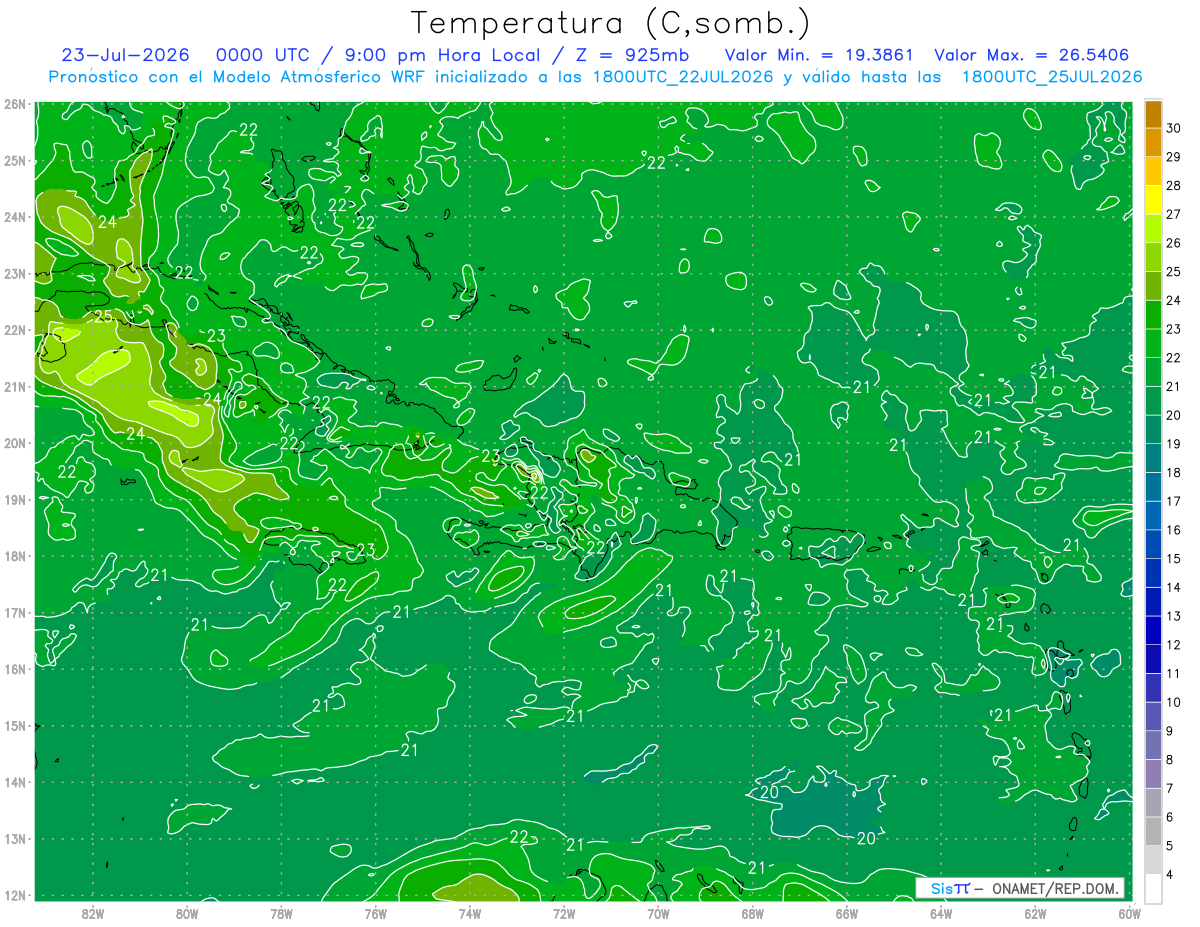Click the "26N" latitude axis label

tap(14, 104)
